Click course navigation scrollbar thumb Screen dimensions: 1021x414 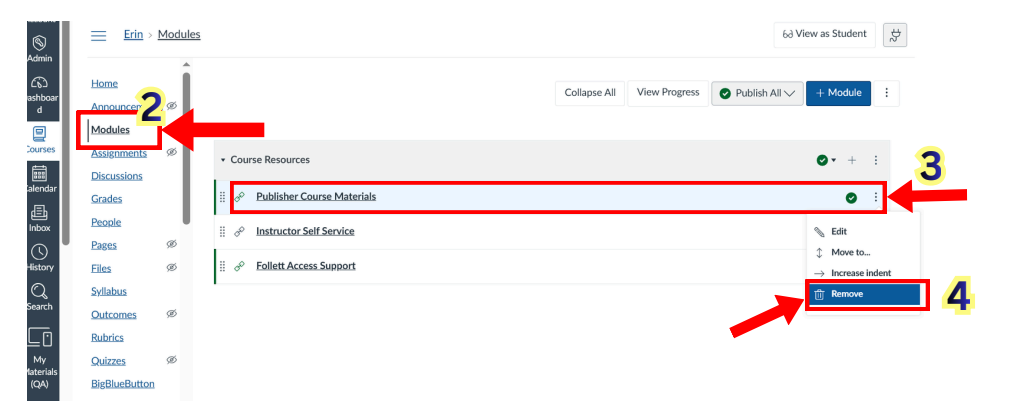(x=186, y=148)
